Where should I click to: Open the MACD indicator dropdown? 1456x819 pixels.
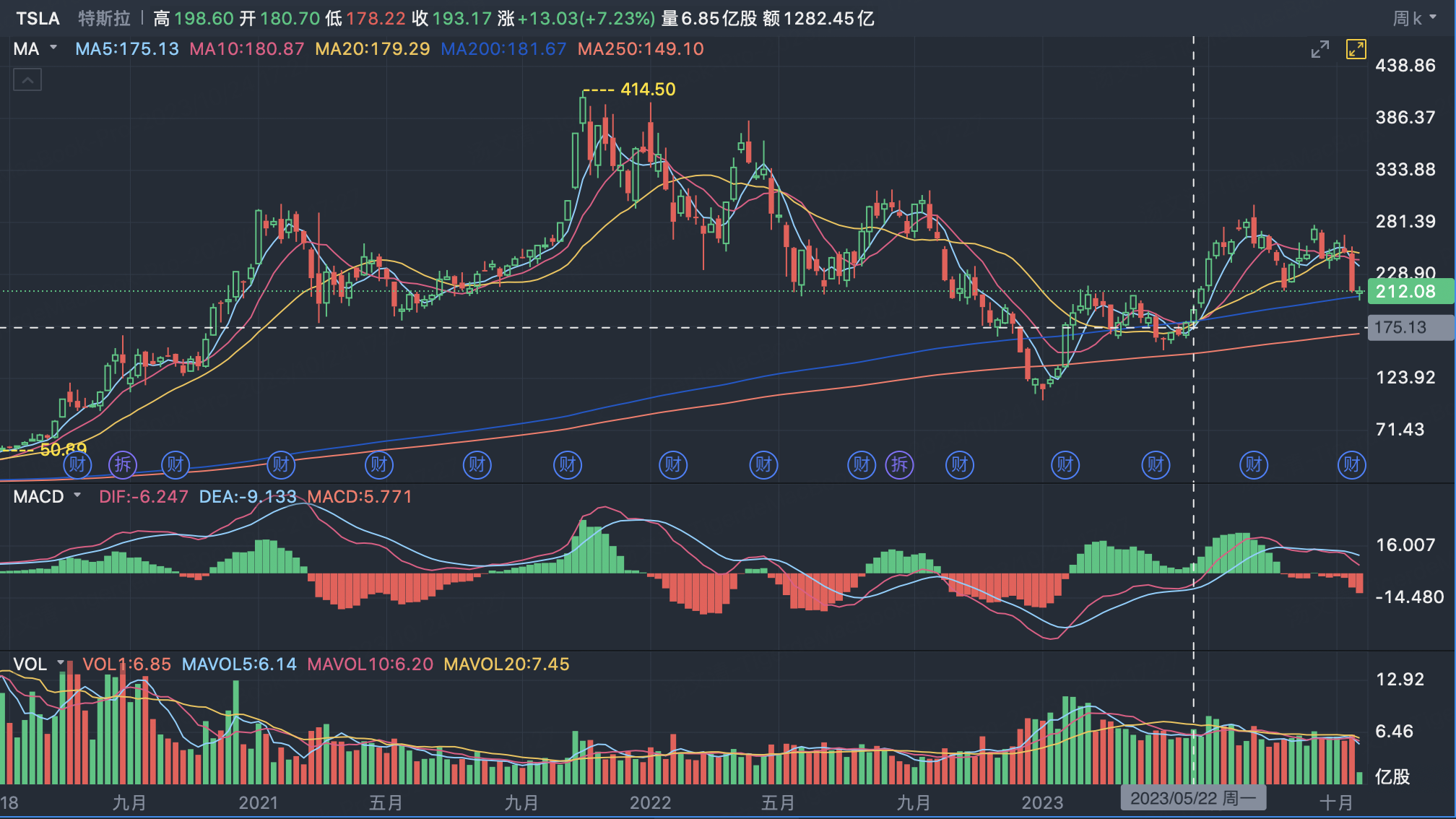[47, 497]
